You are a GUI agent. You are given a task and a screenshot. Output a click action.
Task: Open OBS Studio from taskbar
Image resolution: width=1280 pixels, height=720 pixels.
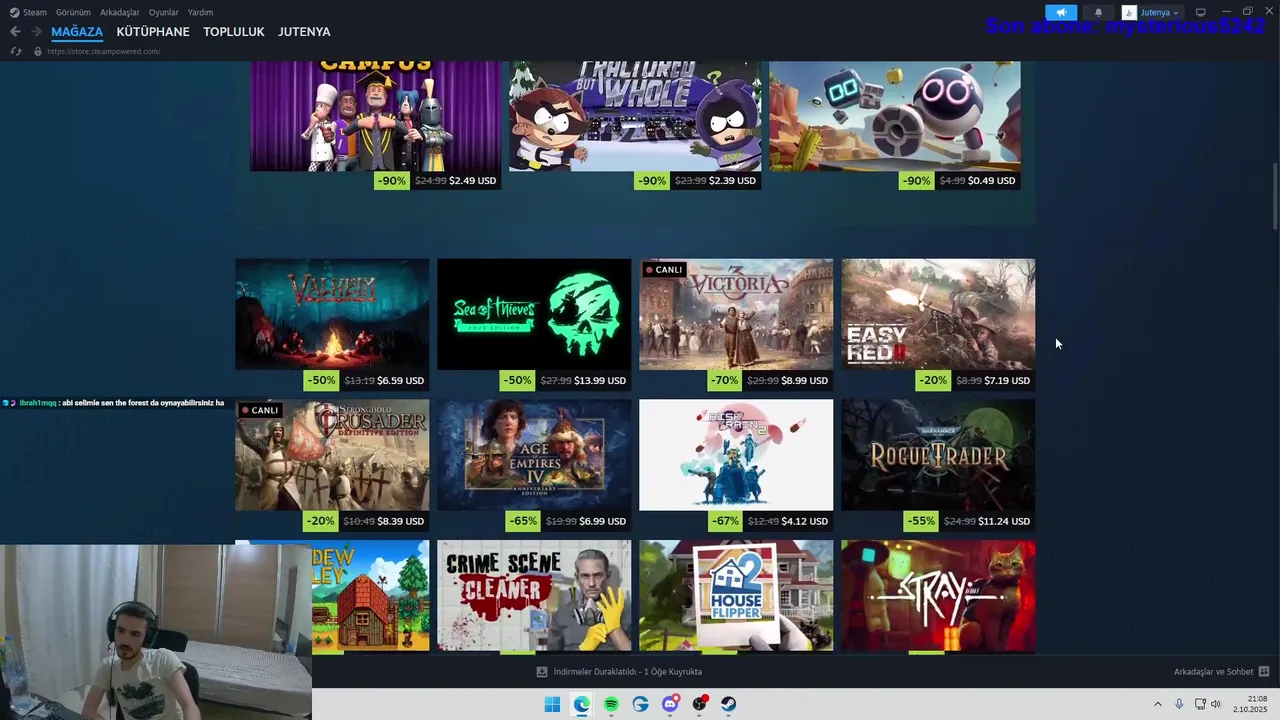click(x=700, y=704)
